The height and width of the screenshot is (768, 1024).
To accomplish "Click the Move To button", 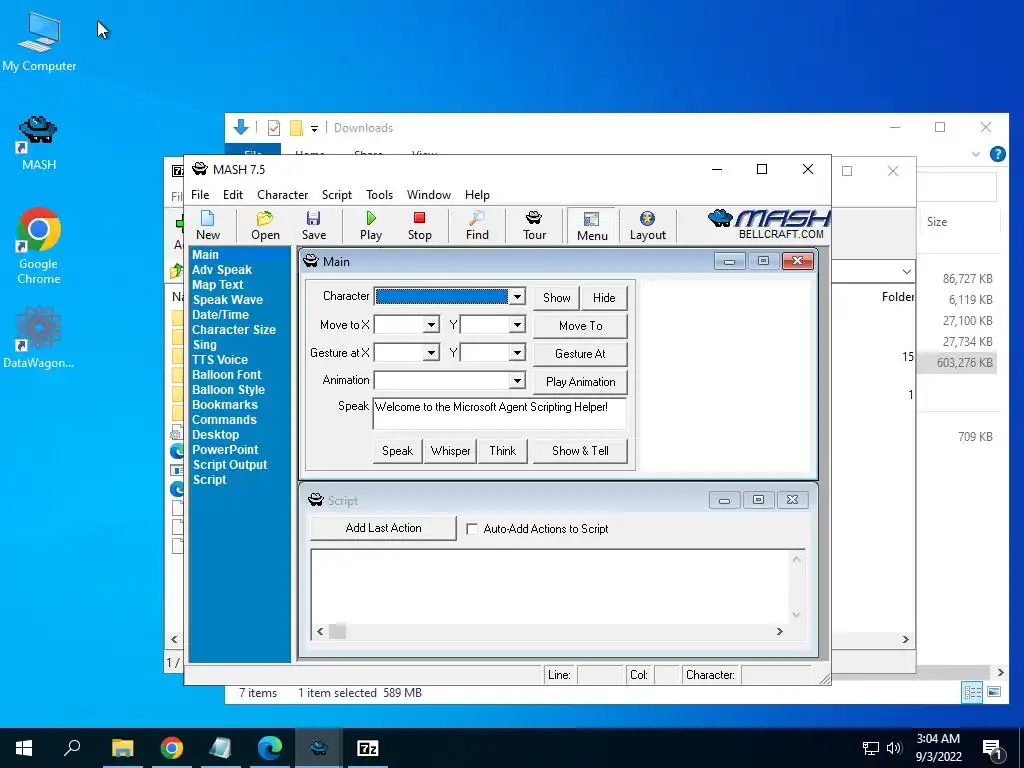I will coord(580,325).
